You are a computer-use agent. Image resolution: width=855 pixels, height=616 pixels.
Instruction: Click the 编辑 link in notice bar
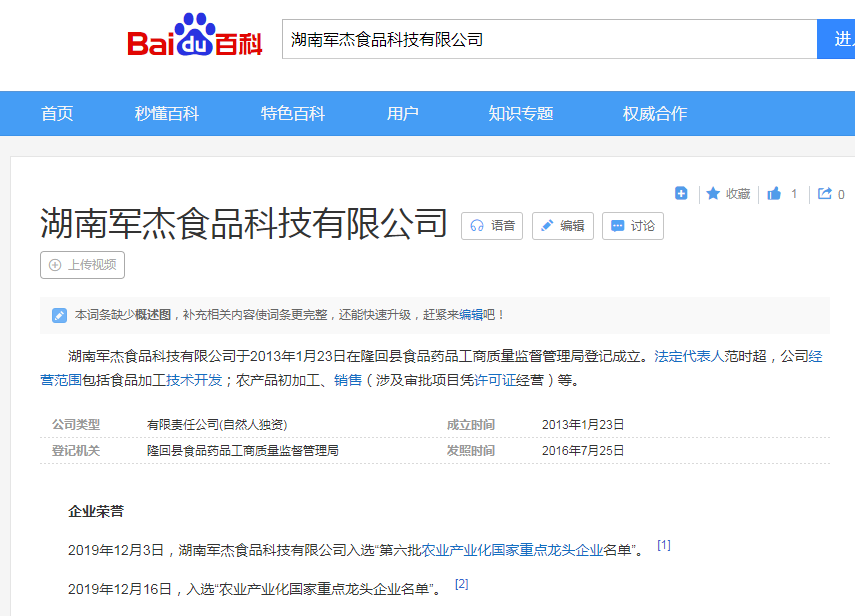(471, 315)
